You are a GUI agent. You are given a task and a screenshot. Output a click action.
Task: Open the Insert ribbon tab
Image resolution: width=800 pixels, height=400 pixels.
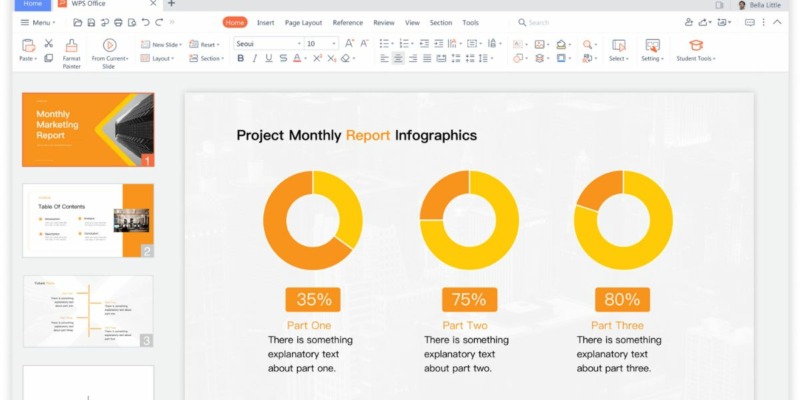265,22
